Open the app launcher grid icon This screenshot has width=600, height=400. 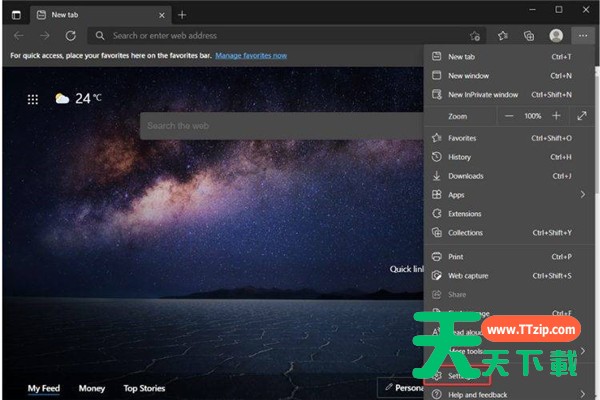pyautogui.click(x=33, y=99)
